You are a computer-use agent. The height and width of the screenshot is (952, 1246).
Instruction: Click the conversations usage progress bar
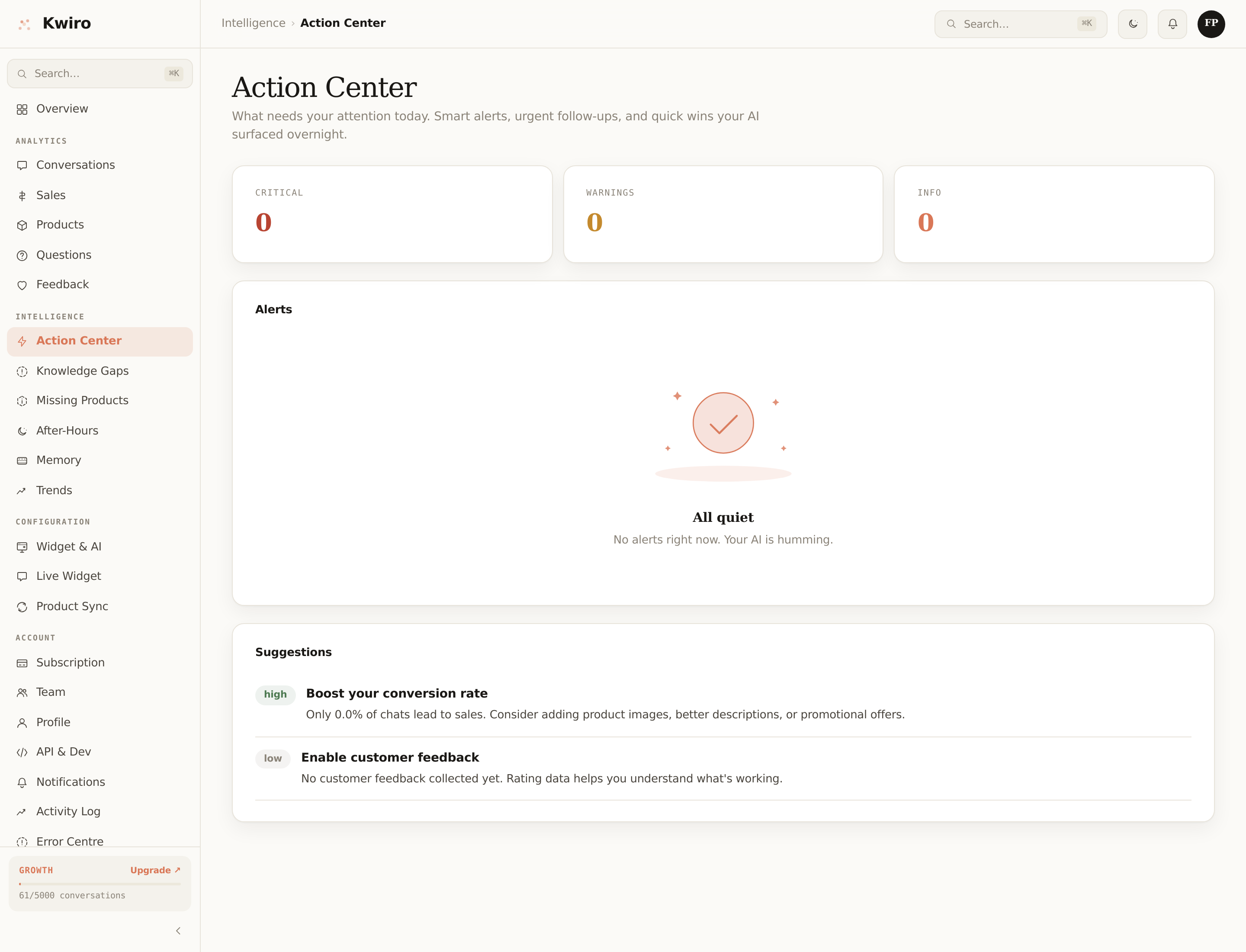click(100, 884)
